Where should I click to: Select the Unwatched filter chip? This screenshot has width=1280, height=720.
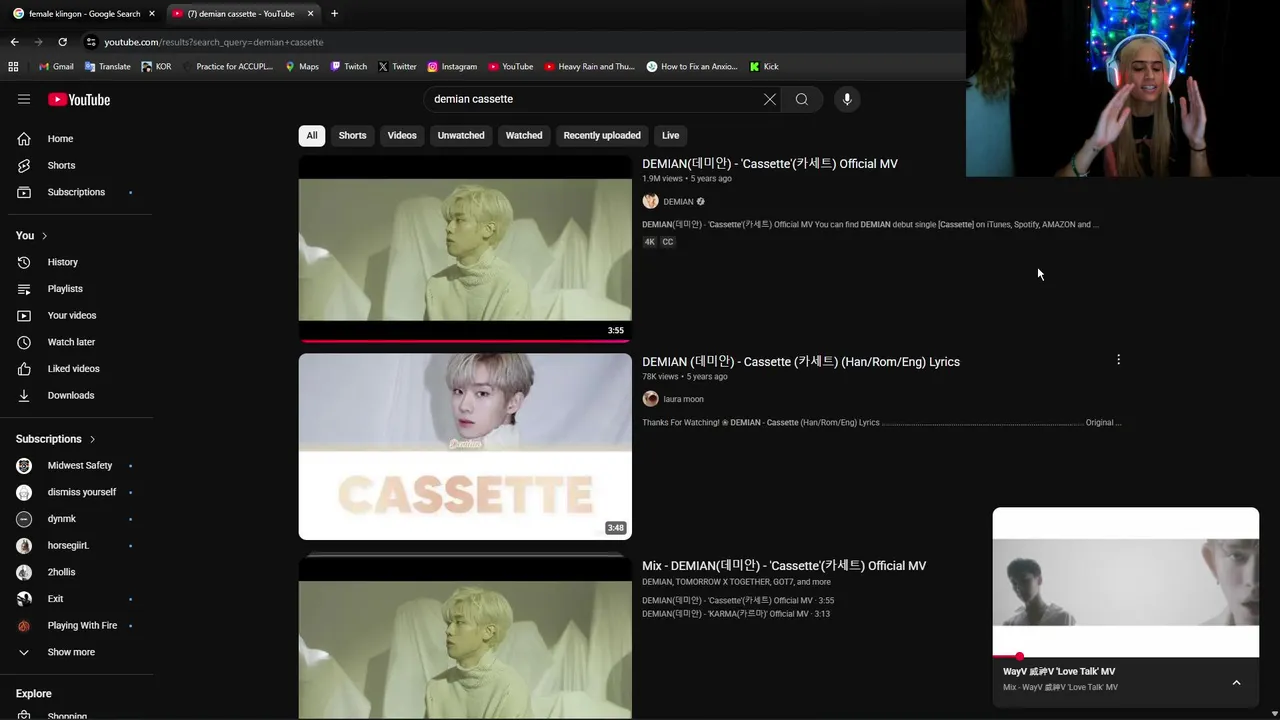461,135
